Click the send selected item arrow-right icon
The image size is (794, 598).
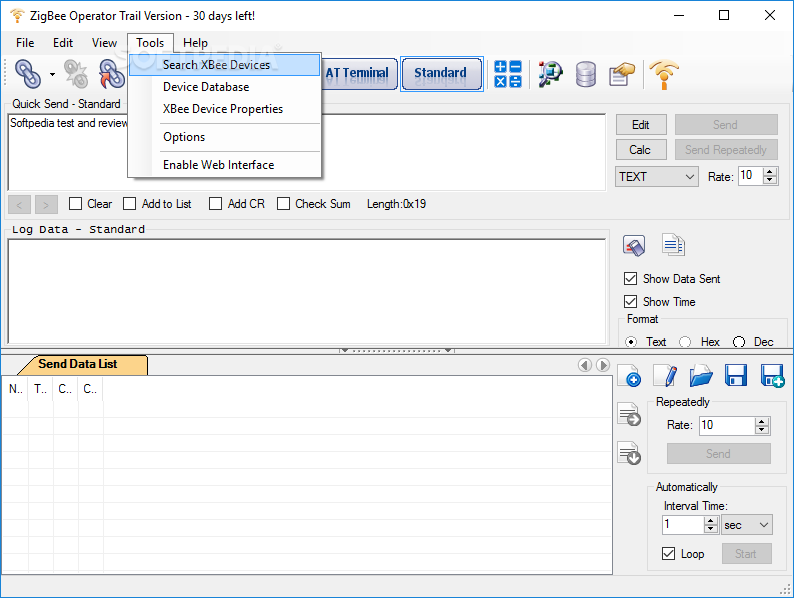pyautogui.click(x=629, y=414)
